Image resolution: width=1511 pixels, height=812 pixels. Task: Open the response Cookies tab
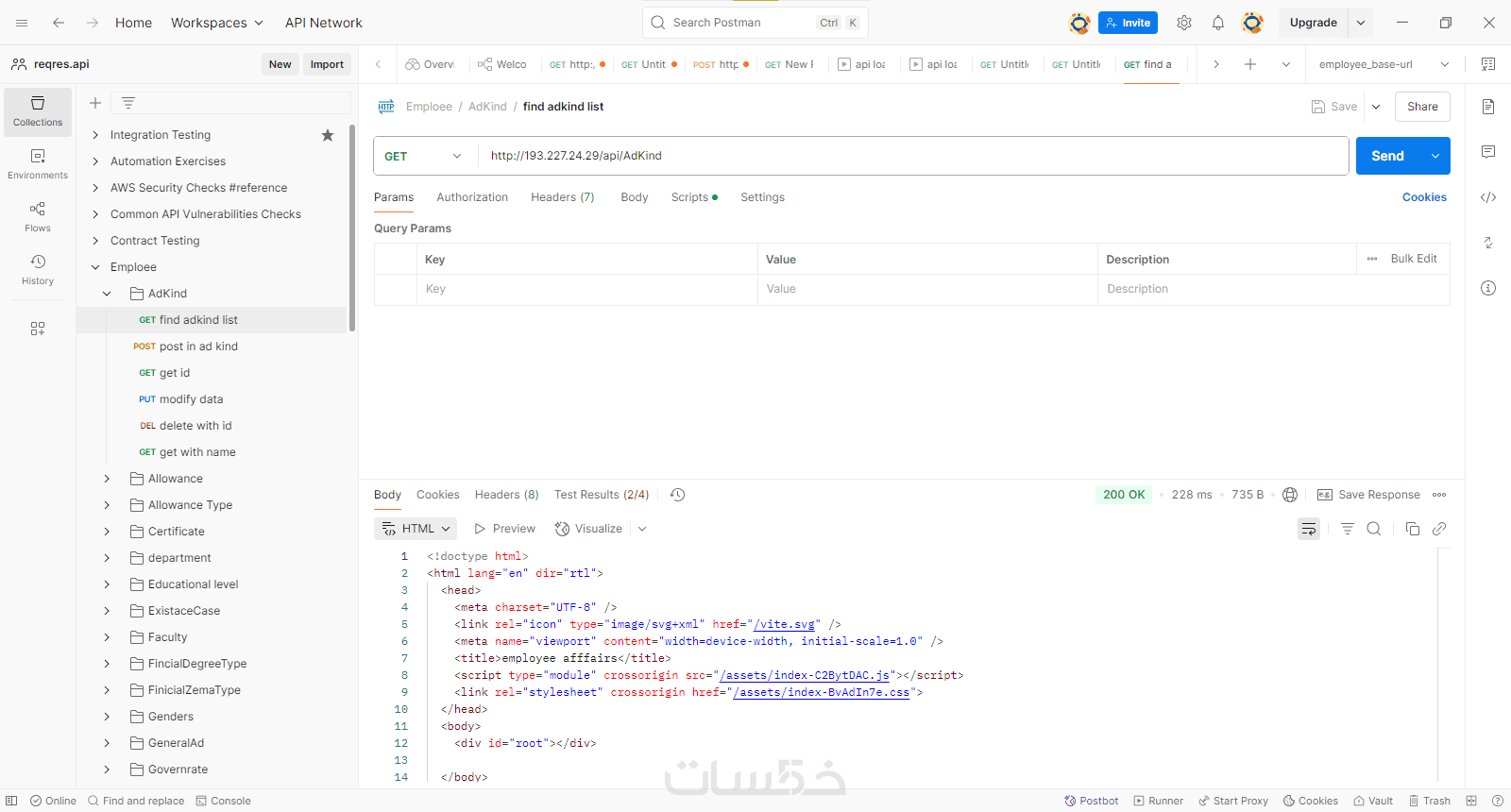point(438,495)
